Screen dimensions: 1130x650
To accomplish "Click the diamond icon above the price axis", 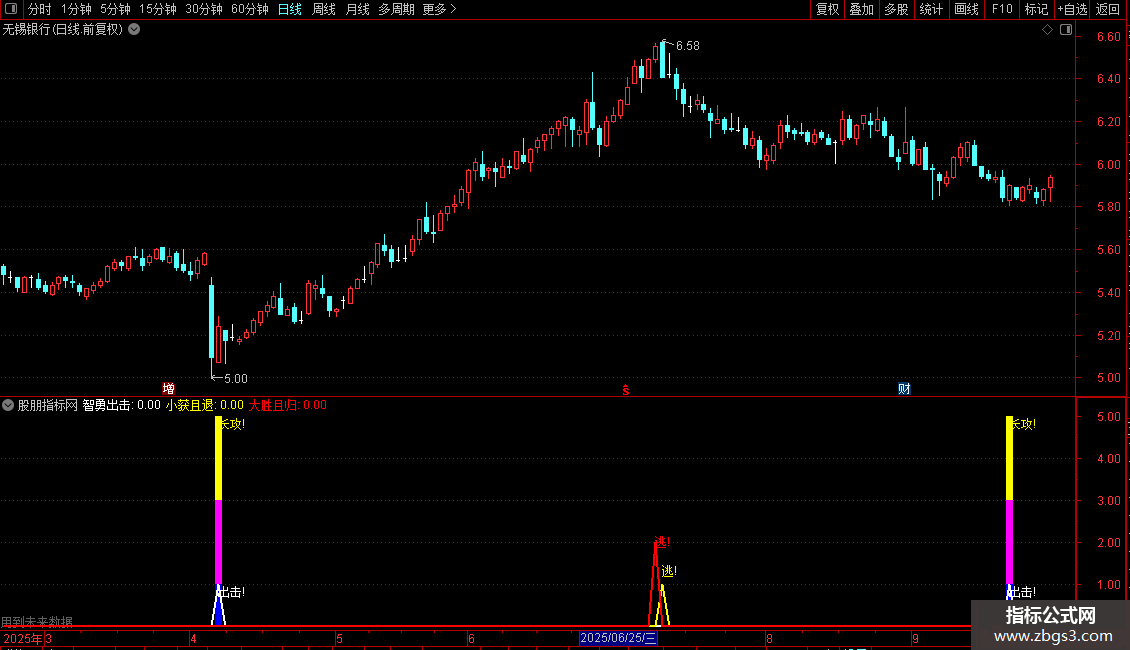I will pyautogui.click(x=1048, y=30).
